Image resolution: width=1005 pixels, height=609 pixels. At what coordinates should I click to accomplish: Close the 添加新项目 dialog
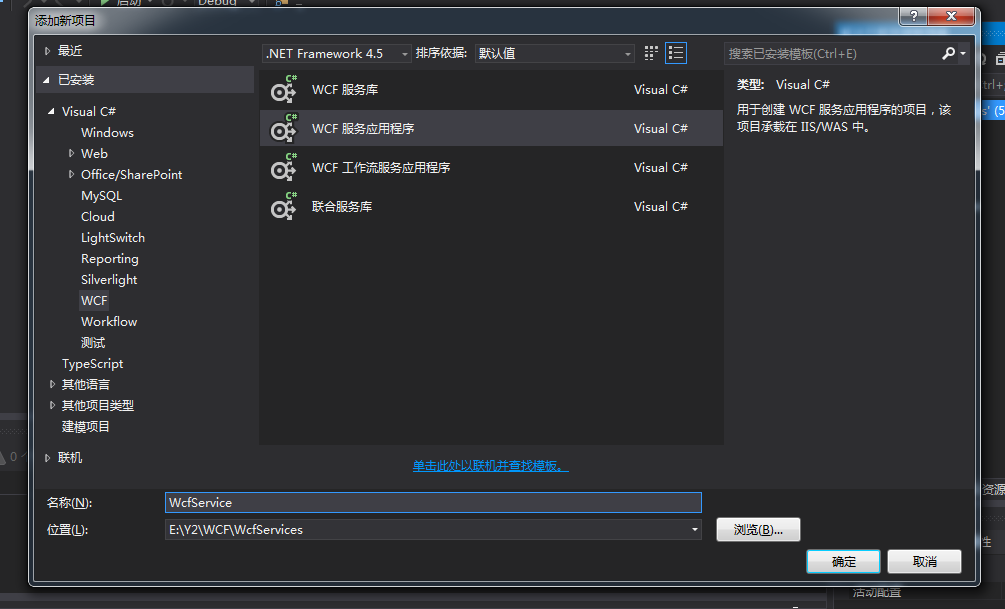pos(952,16)
